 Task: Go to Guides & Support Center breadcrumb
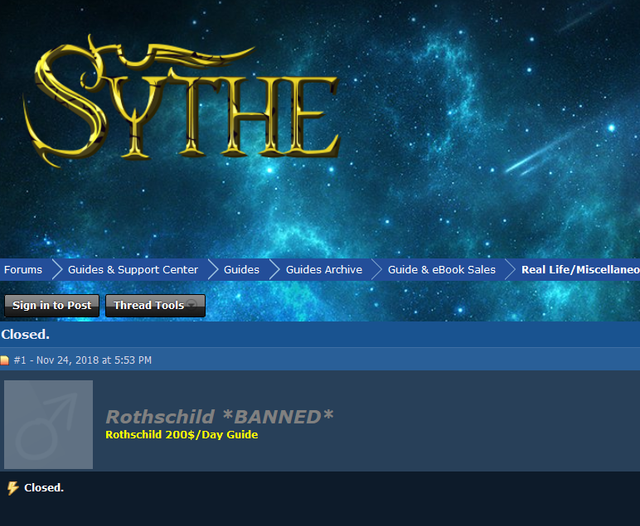[133, 270]
